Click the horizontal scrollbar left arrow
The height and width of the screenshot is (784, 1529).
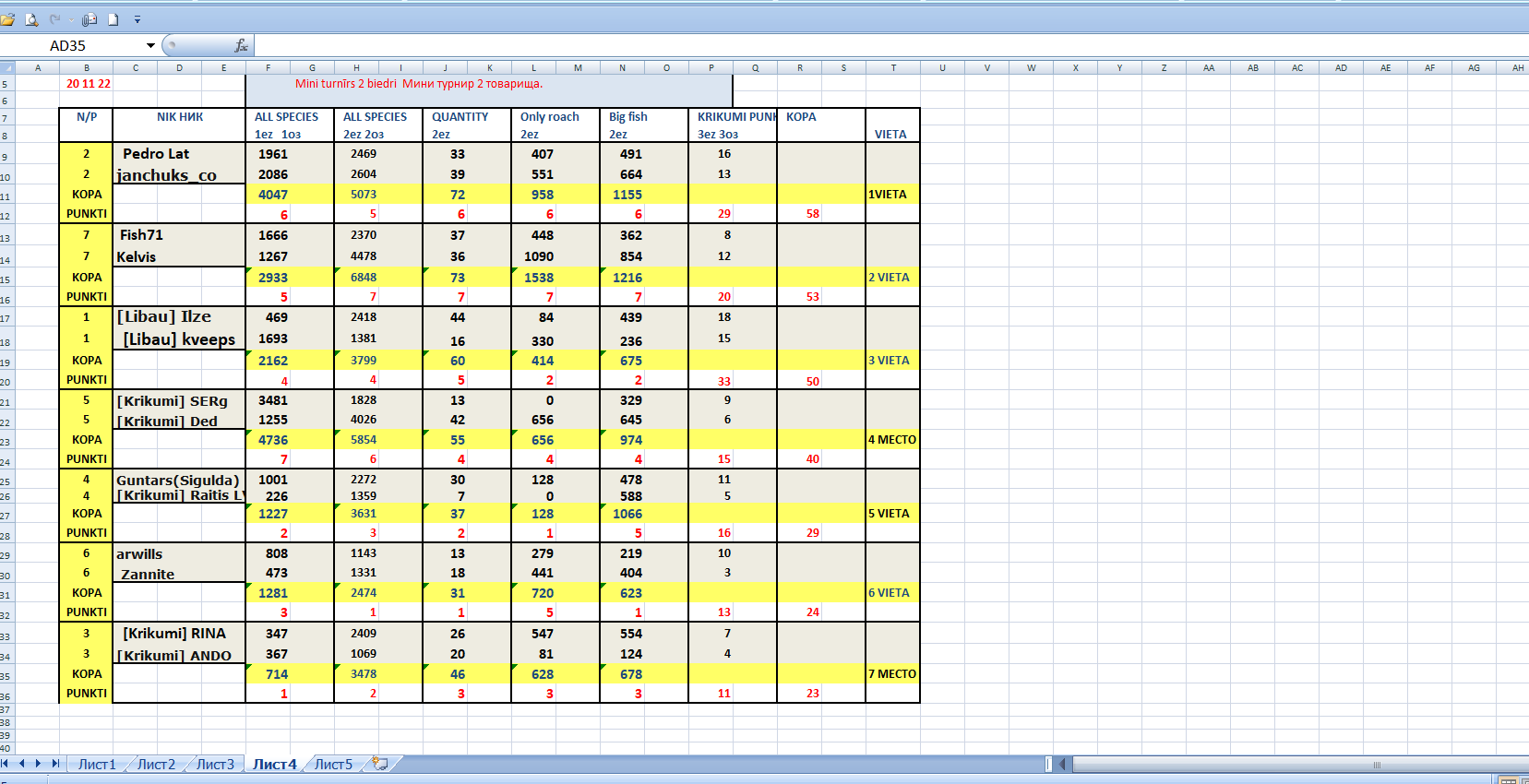(1063, 764)
